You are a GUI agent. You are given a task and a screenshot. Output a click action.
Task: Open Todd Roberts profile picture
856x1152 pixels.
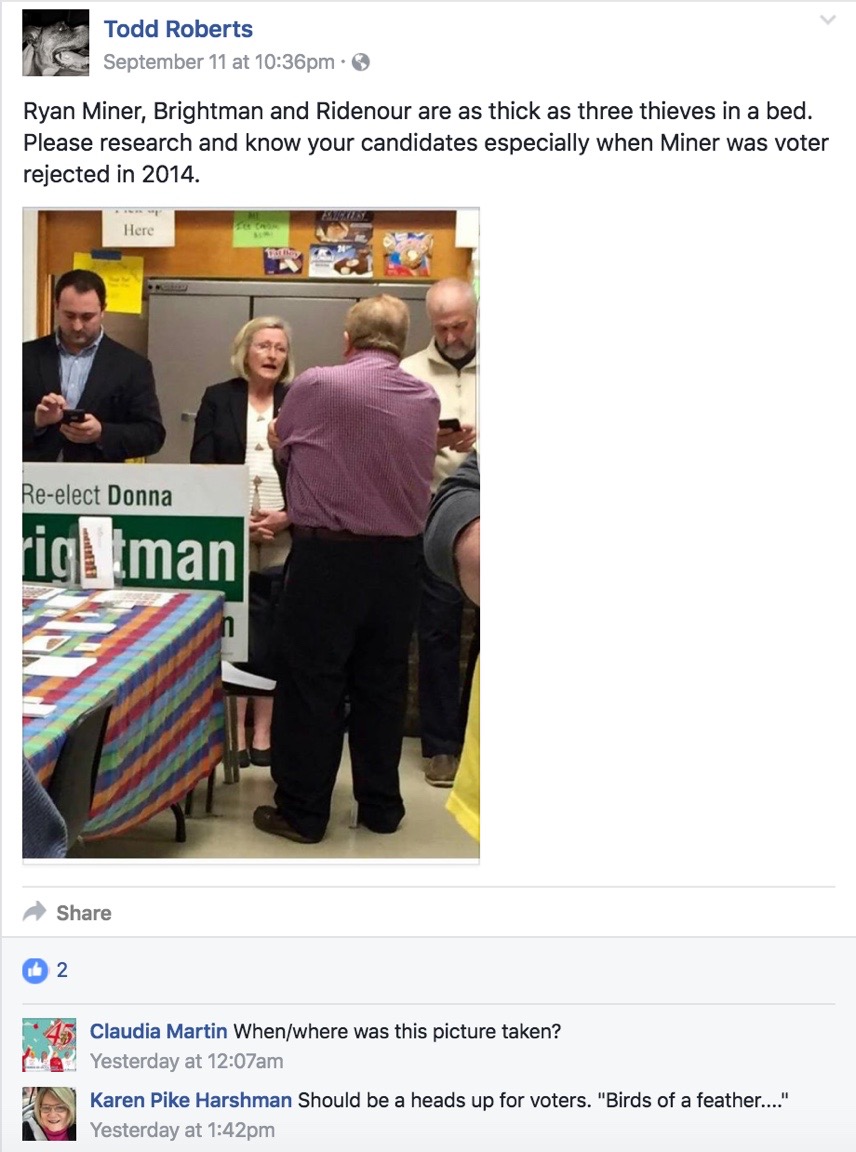(55, 43)
